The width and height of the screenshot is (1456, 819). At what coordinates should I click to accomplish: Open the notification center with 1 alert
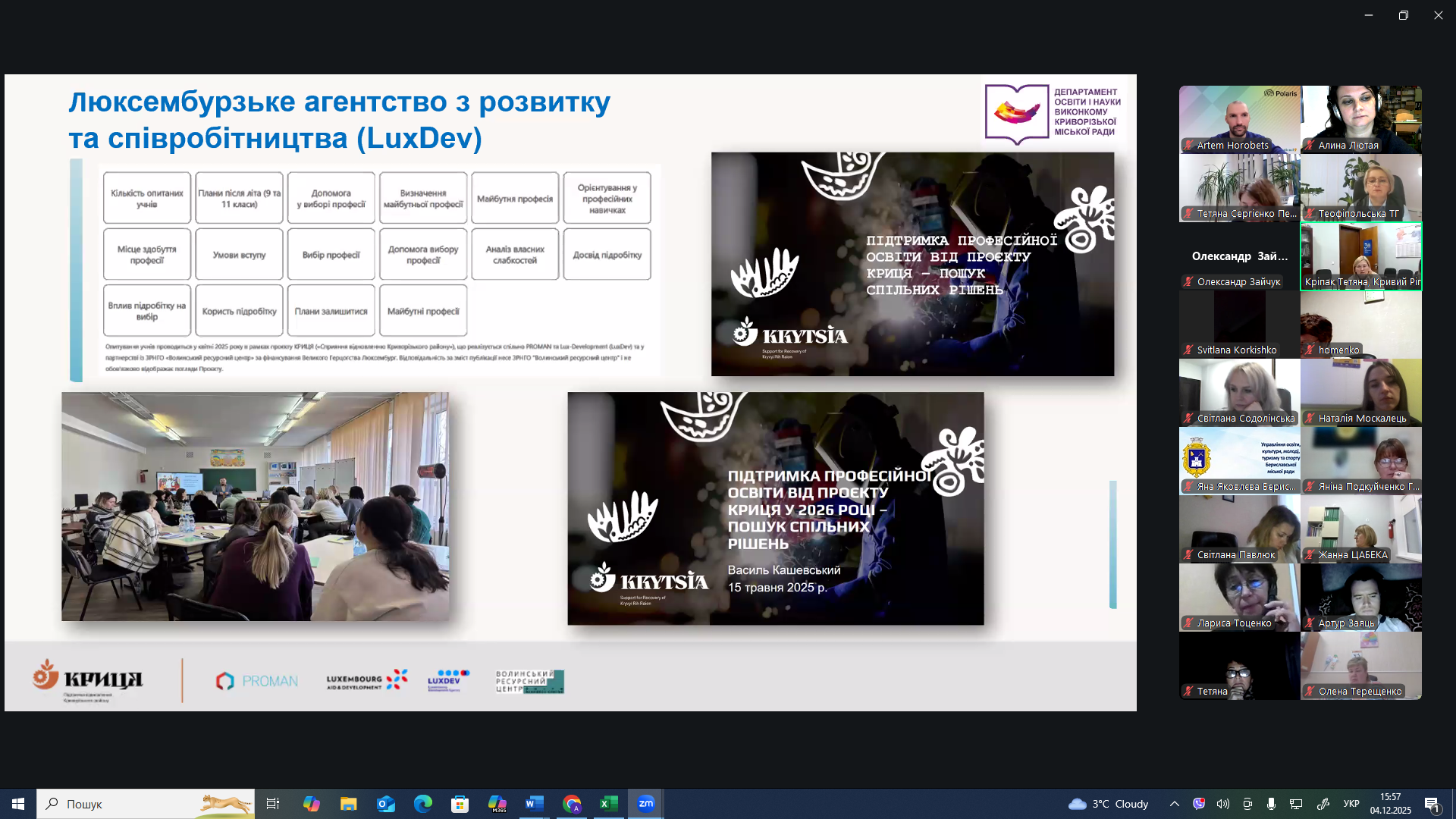coord(1432,804)
